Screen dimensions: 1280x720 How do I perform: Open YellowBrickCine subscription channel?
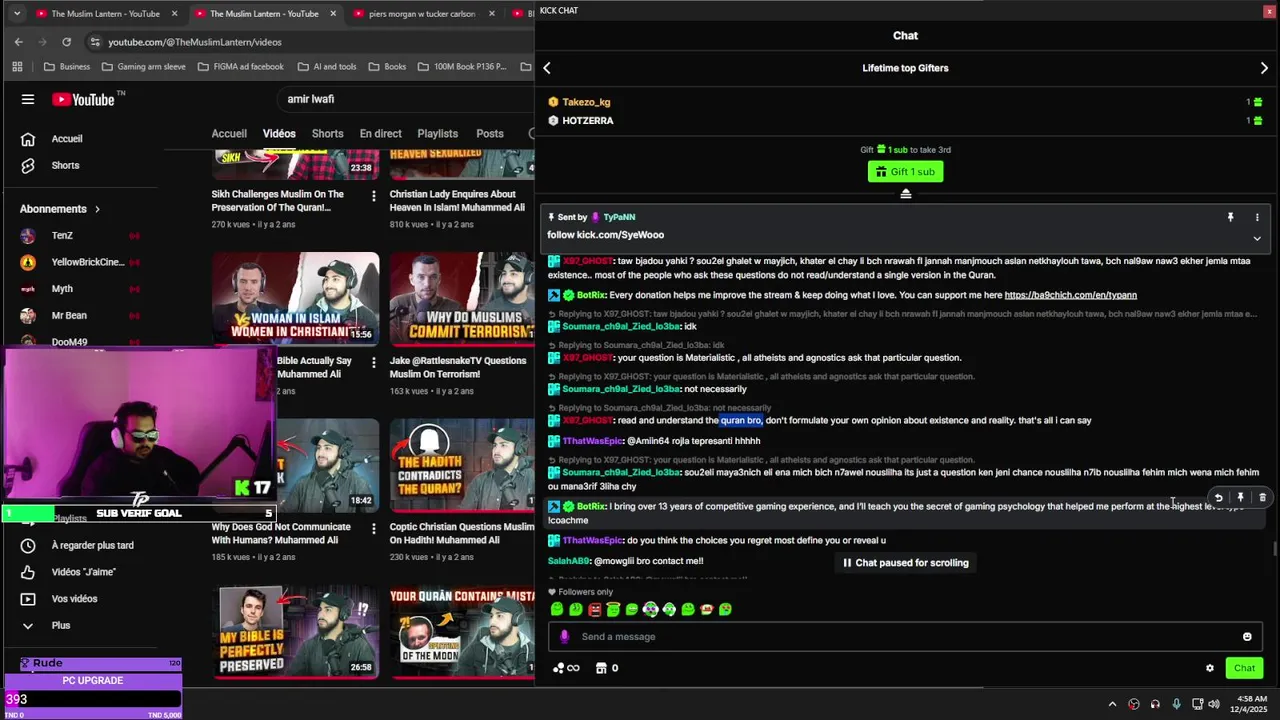coord(90,262)
